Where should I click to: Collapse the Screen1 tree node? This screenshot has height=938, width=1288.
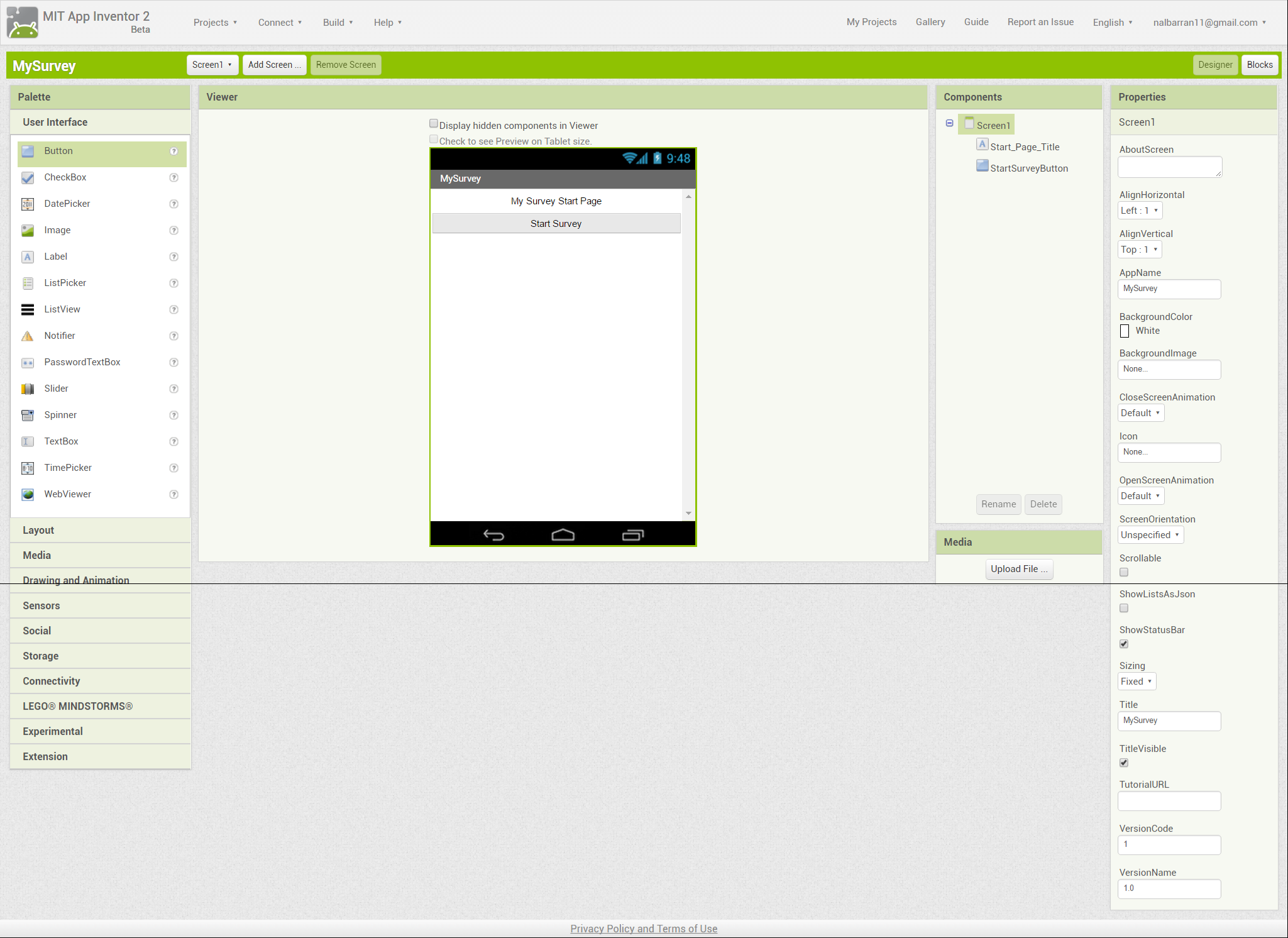[950, 123]
